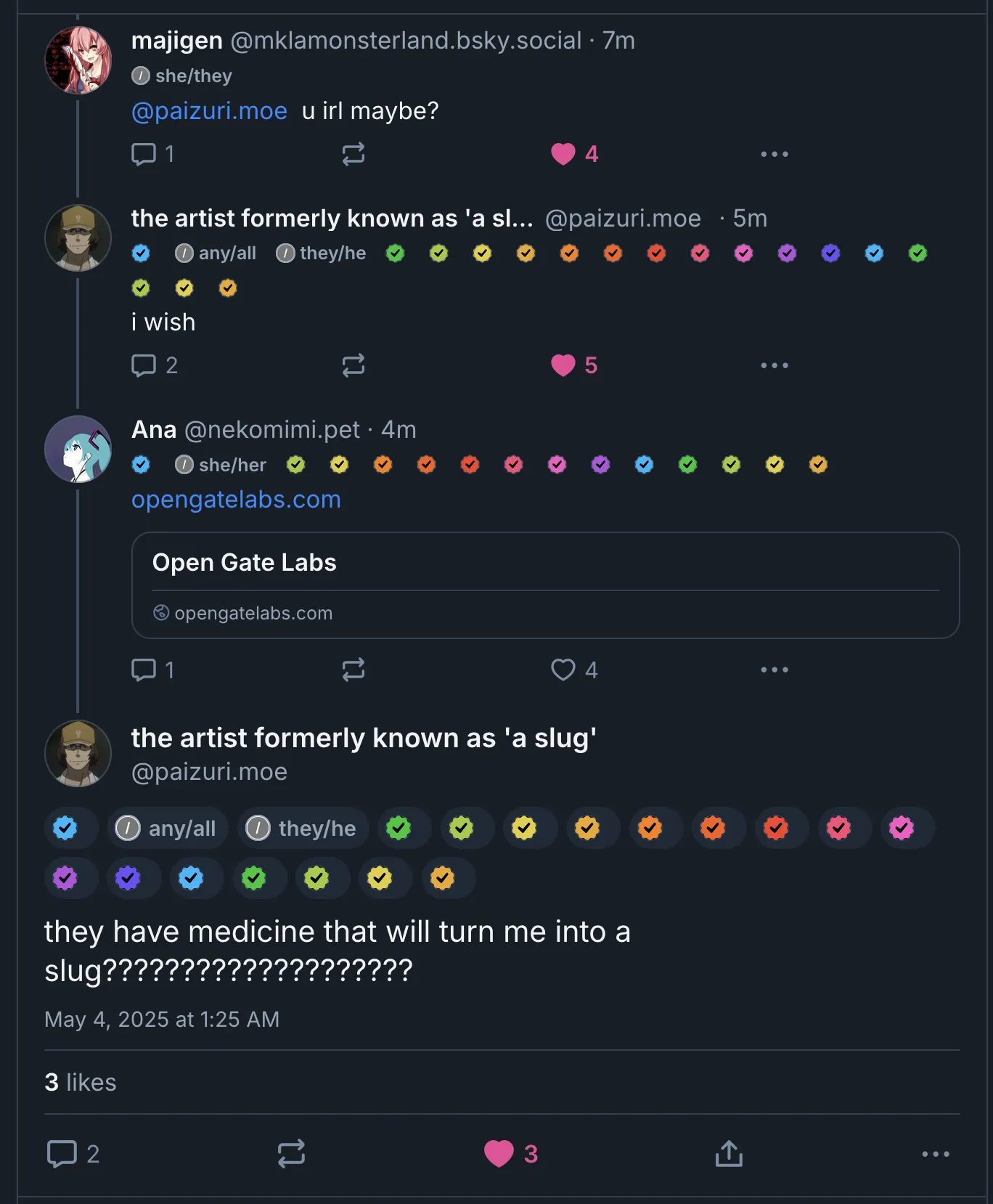
Task: Unlike the "i wish" post
Action: click(563, 365)
